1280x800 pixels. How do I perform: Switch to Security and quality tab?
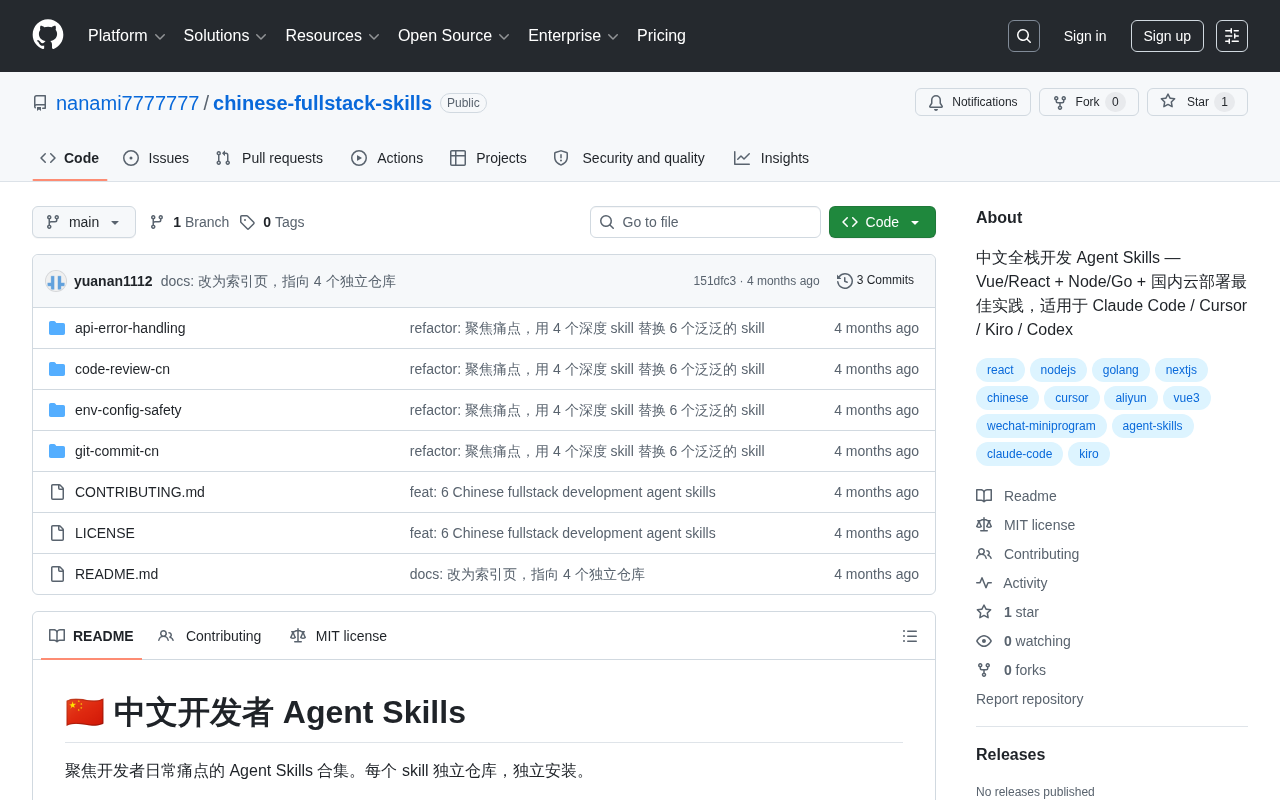click(629, 158)
